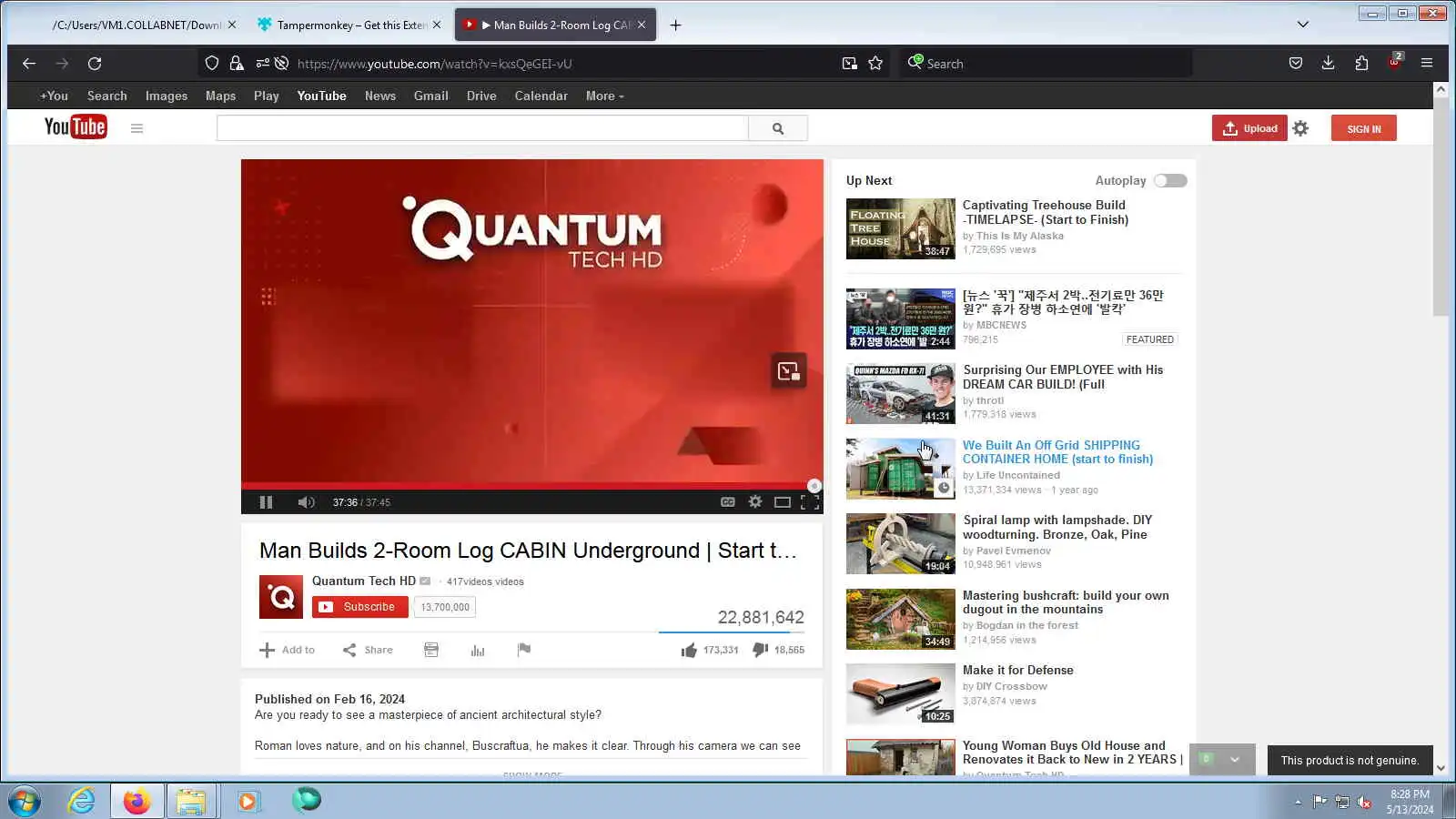Open Internet Explorer from the taskbar

click(x=82, y=801)
